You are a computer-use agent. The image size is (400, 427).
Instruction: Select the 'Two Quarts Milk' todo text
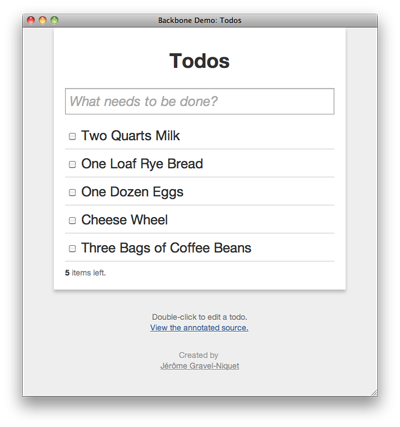pos(130,136)
